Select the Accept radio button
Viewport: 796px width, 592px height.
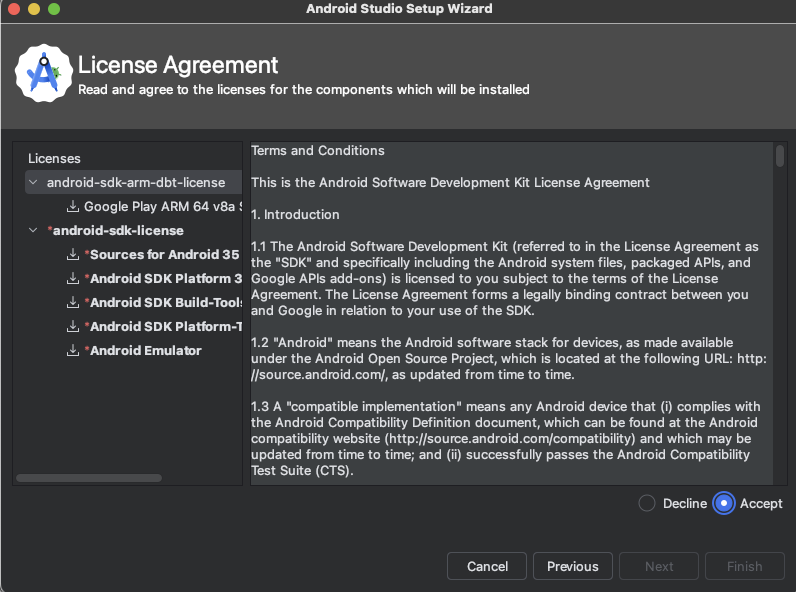tap(724, 503)
